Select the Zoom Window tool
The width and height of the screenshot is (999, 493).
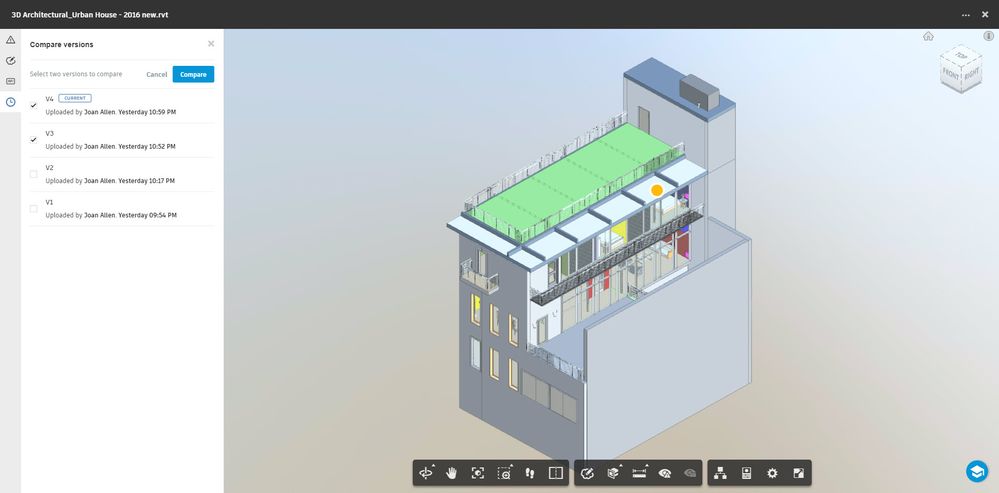(504, 473)
